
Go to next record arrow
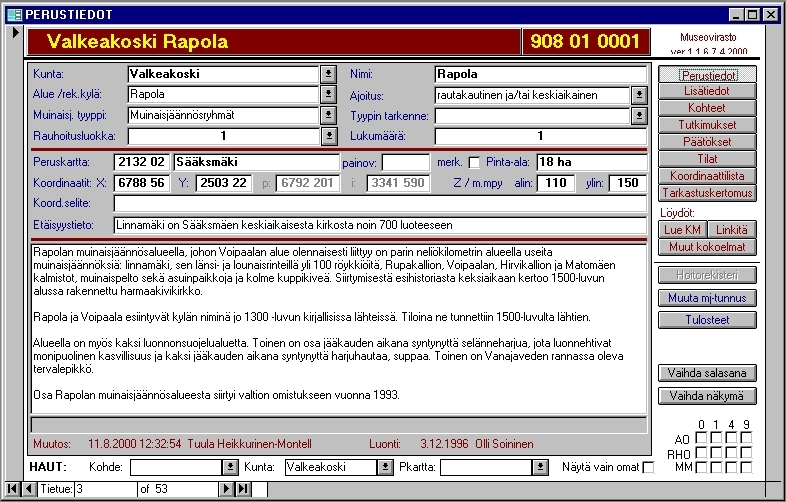click(225, 488)
